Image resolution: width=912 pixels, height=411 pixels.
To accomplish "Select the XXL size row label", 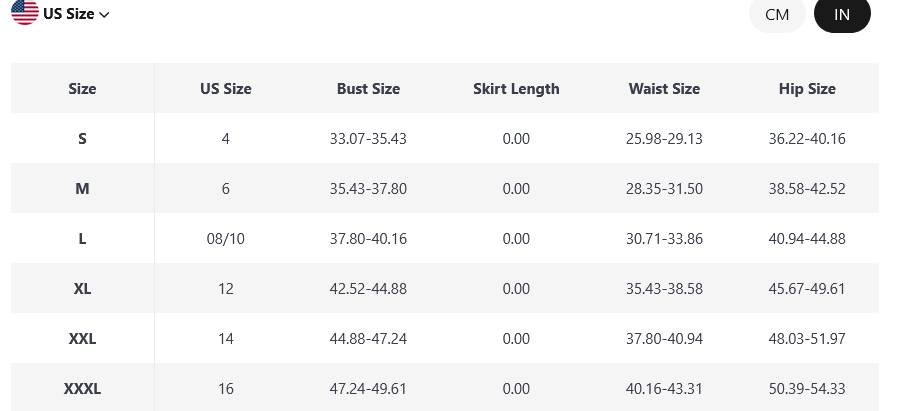I will point(82,339).
